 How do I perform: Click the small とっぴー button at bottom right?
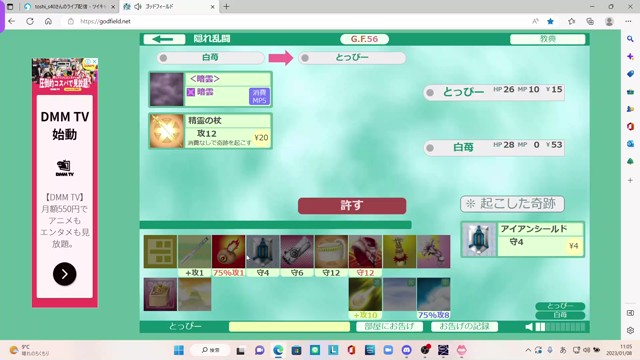coord(560,306)
